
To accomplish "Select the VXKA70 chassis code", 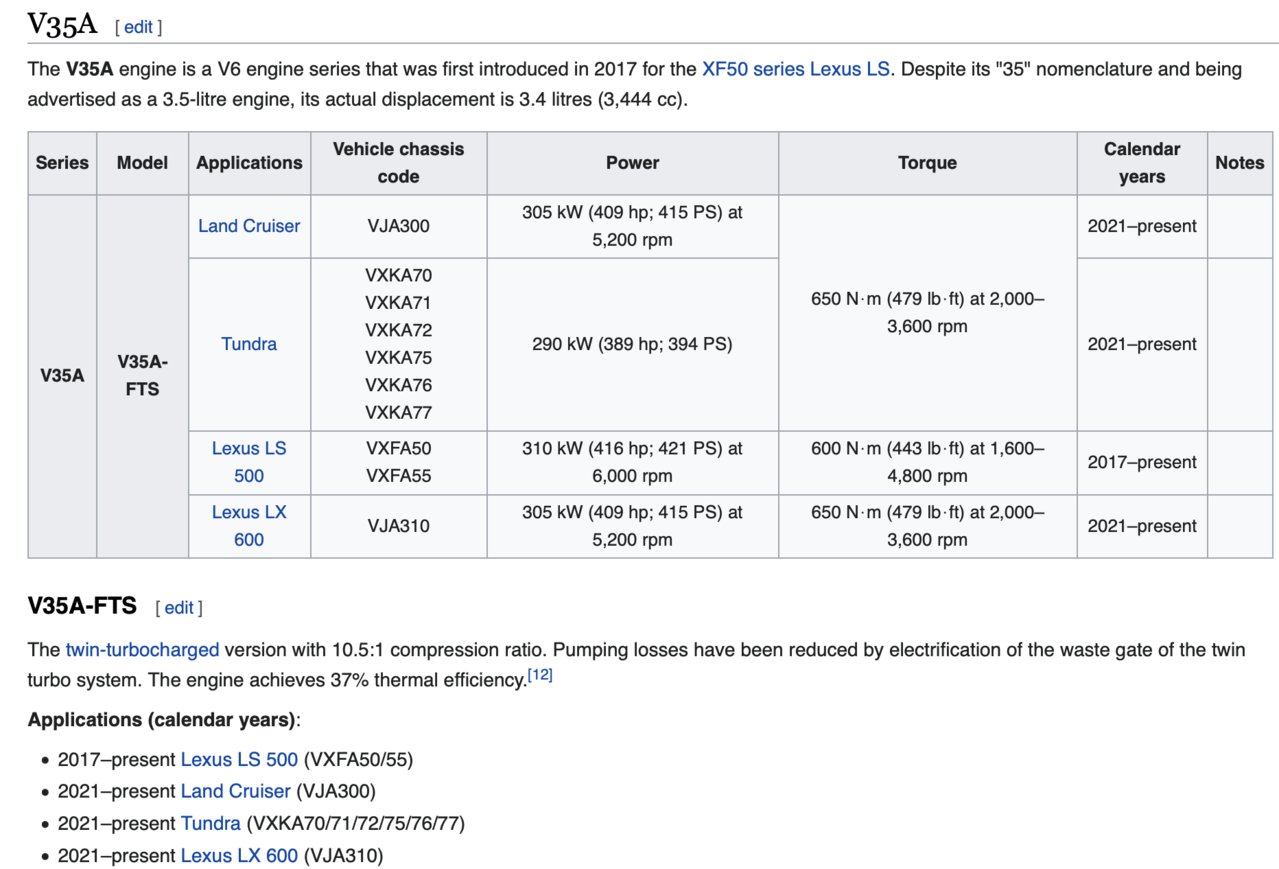I will click(x=398, y=275).
